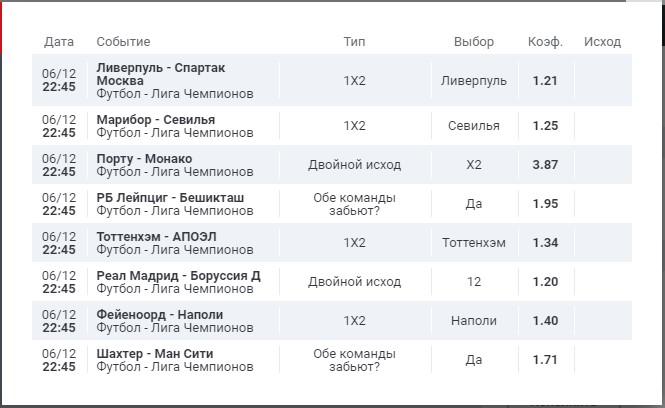Open the Шахтер - Ман Сити event
Viewport: 665px width, 408px height.
pyautogui.click(x=155, y=353)
